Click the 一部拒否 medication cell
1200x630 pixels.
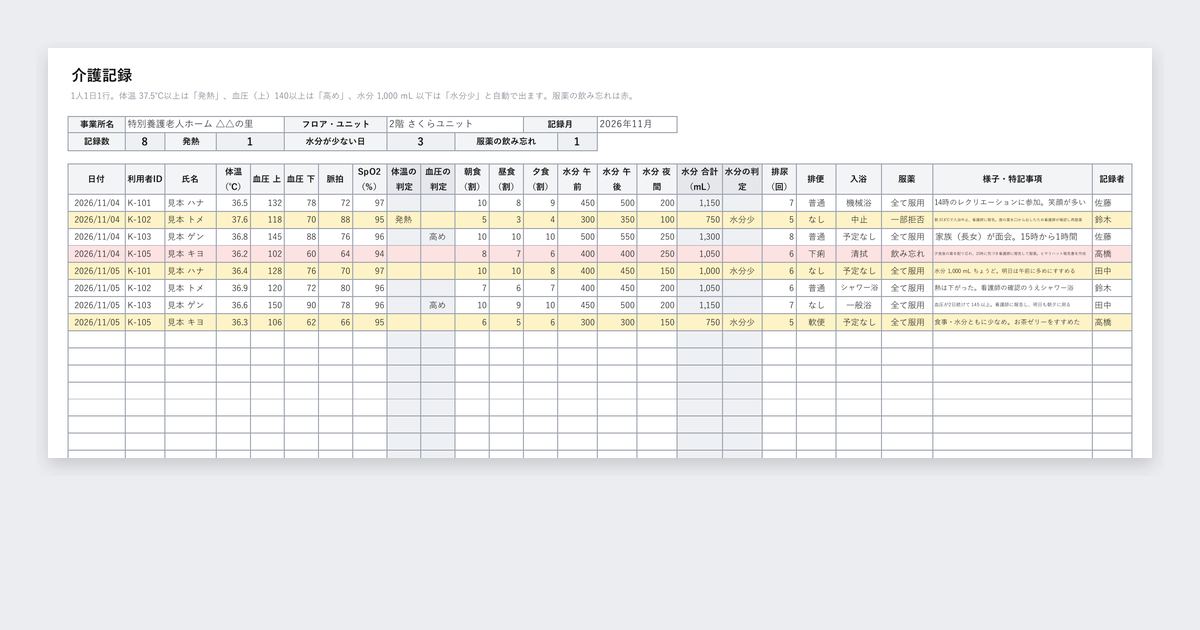[907, 220]
